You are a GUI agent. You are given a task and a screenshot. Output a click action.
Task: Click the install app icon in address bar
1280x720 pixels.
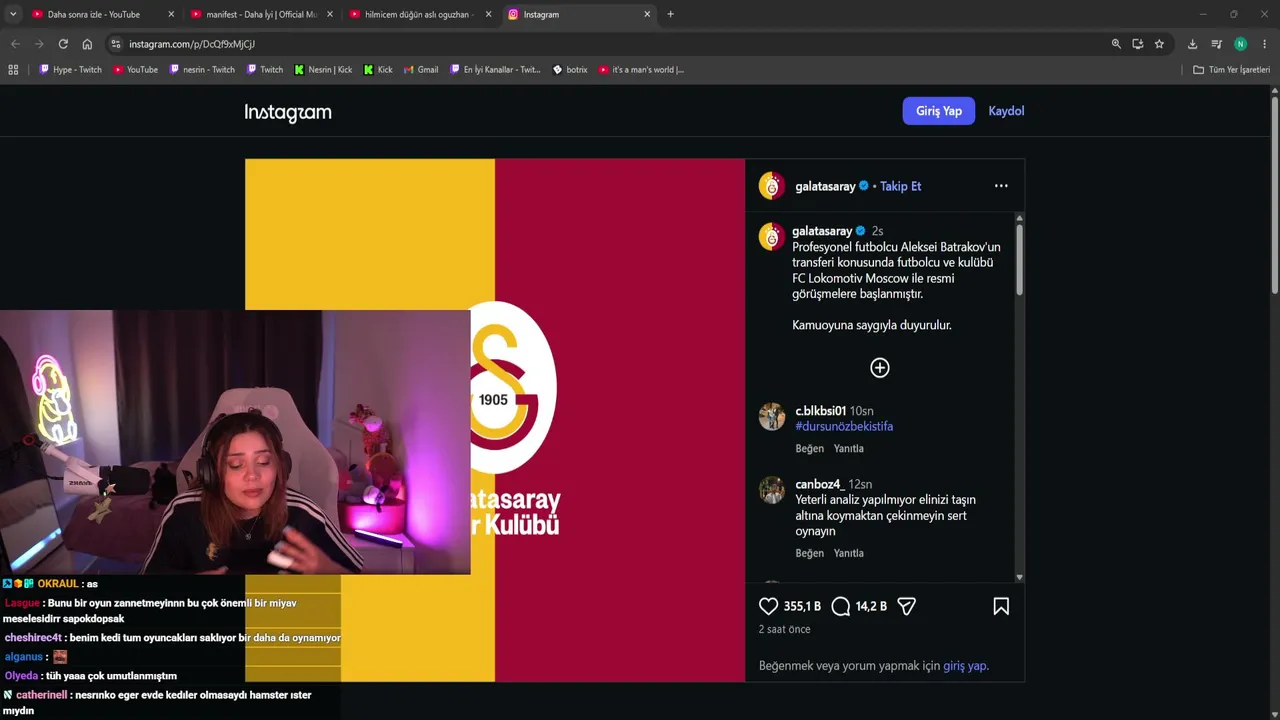point(1138,44)
